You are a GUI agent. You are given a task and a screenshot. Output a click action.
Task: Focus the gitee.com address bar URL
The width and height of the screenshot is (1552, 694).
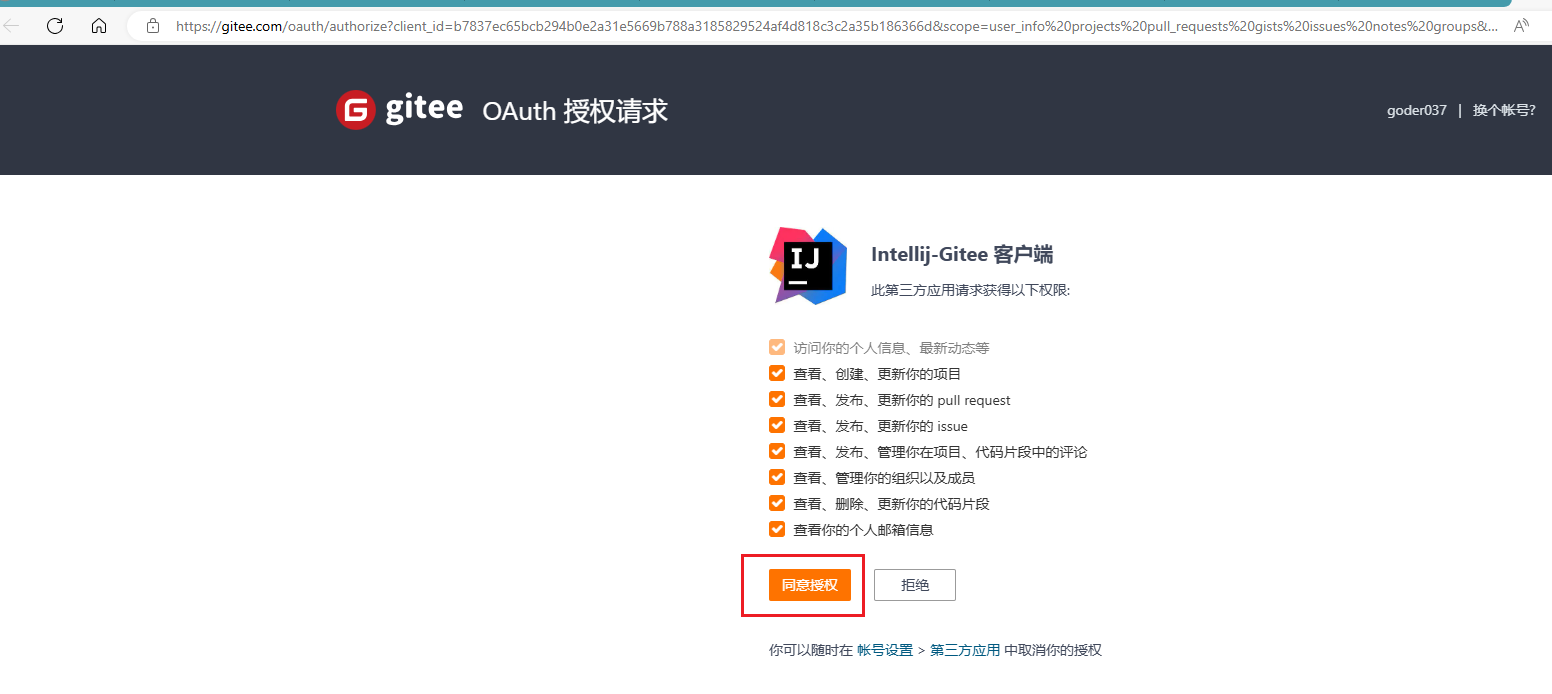[836, 26]
